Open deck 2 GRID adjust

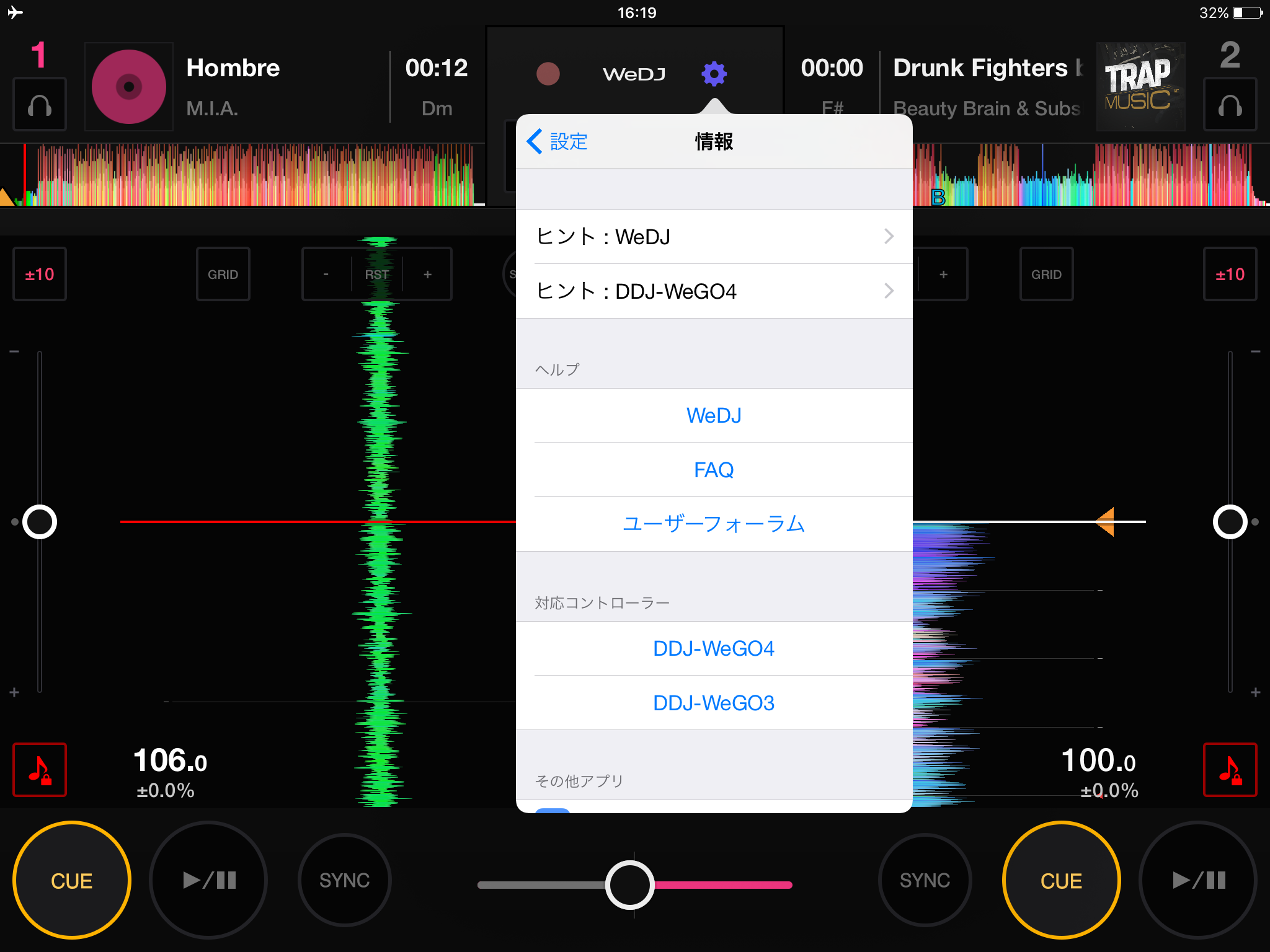click(x=1046, y=274)
